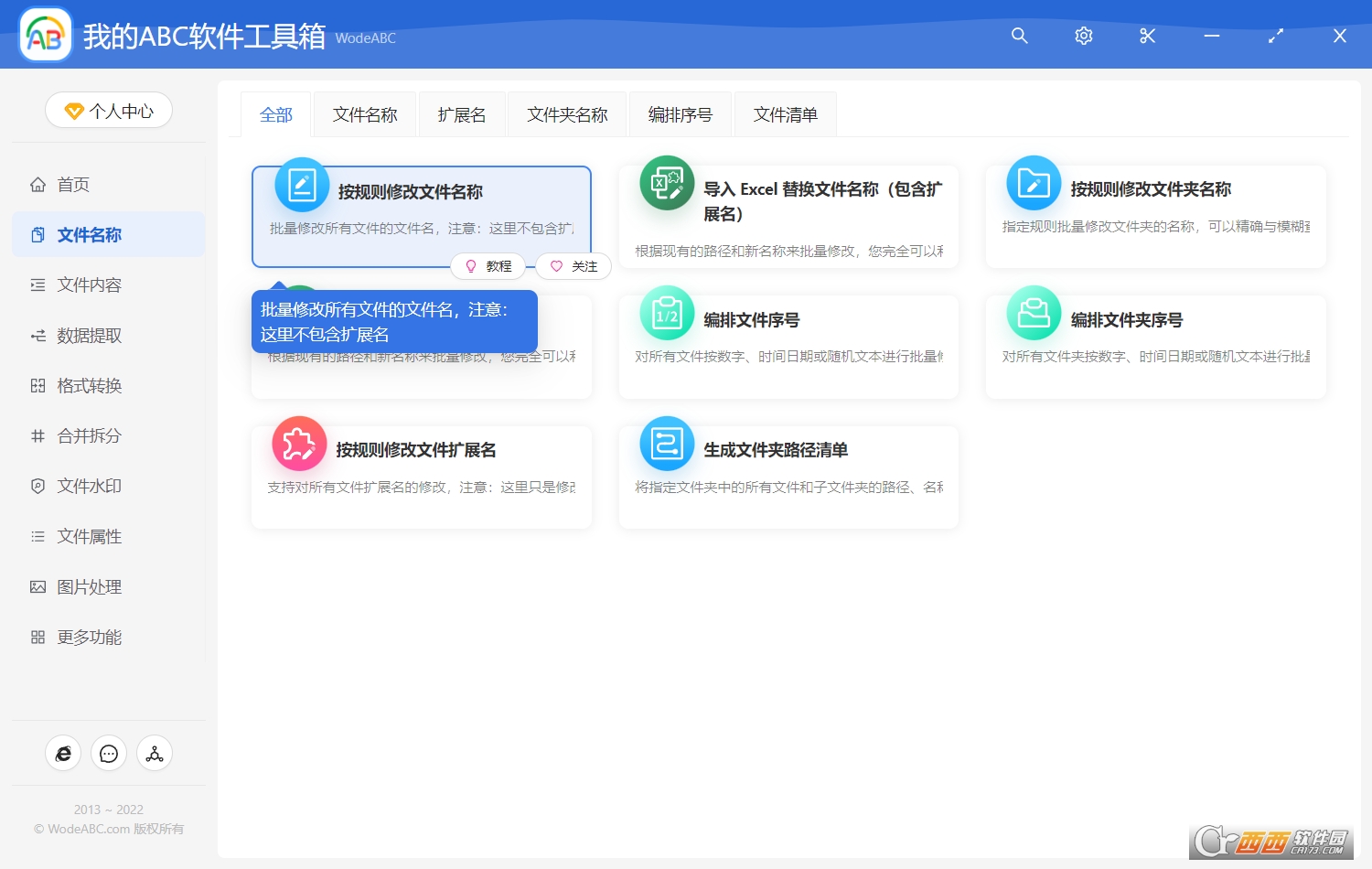This screenshot has width=1372, height=869.
Task: Select 文件水印 in the sidebar
Action: tap(88, 486)
